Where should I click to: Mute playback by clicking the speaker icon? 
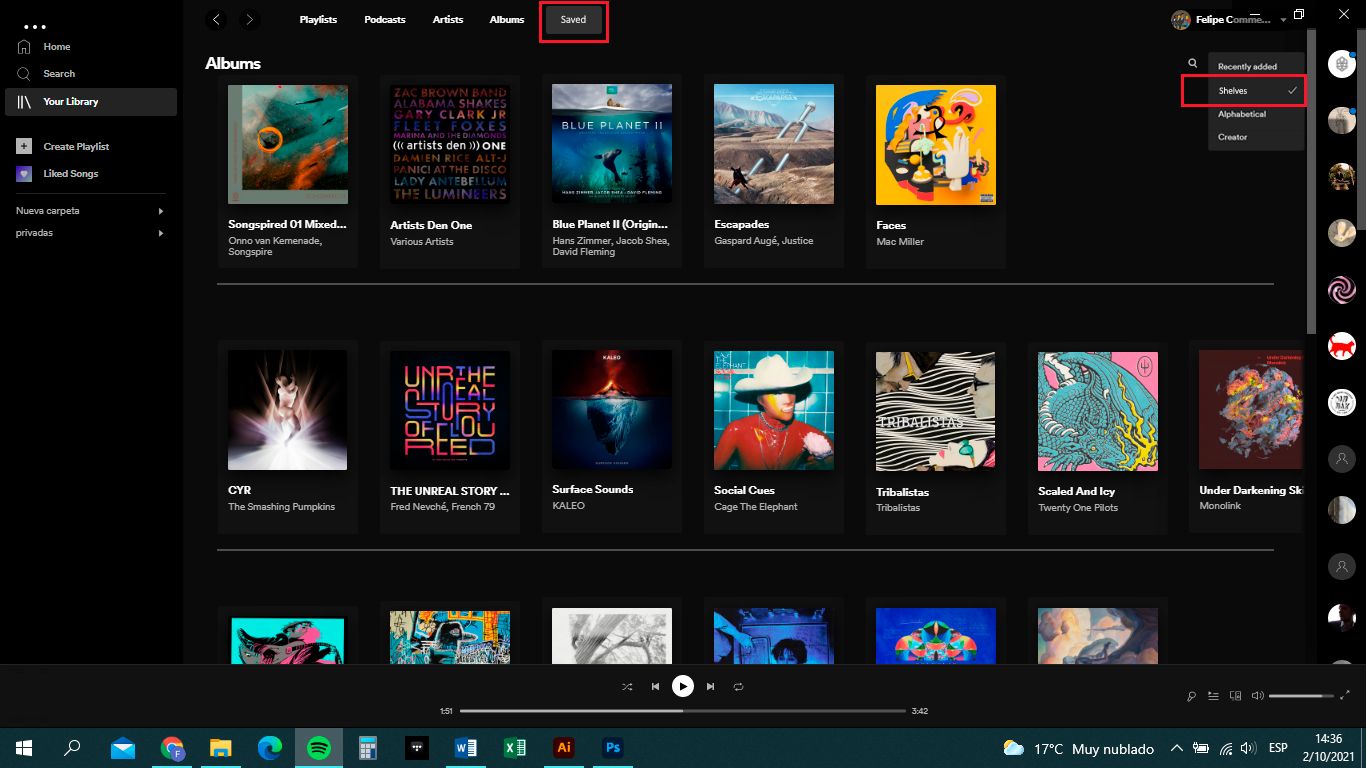click(x=1258, y=695)
